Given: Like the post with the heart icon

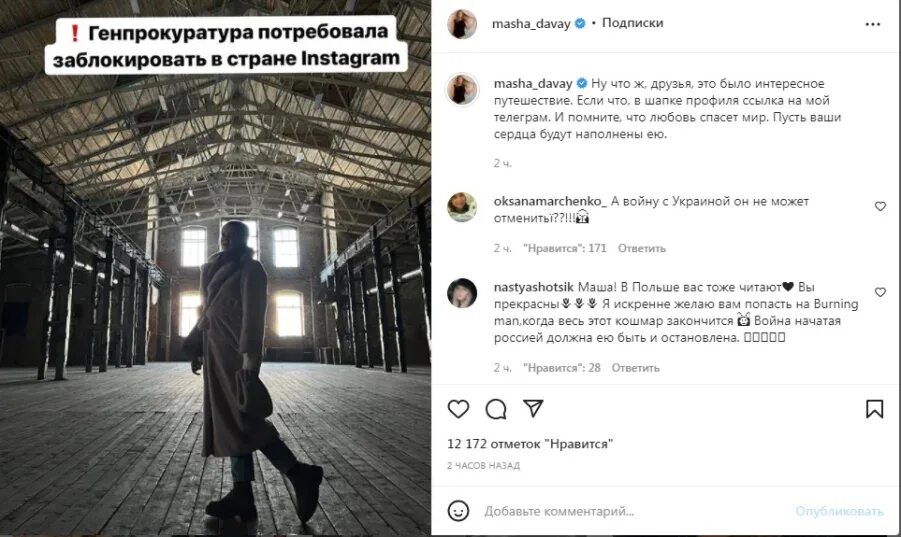Looking at the screenshot, I should (x=458, y=409).
